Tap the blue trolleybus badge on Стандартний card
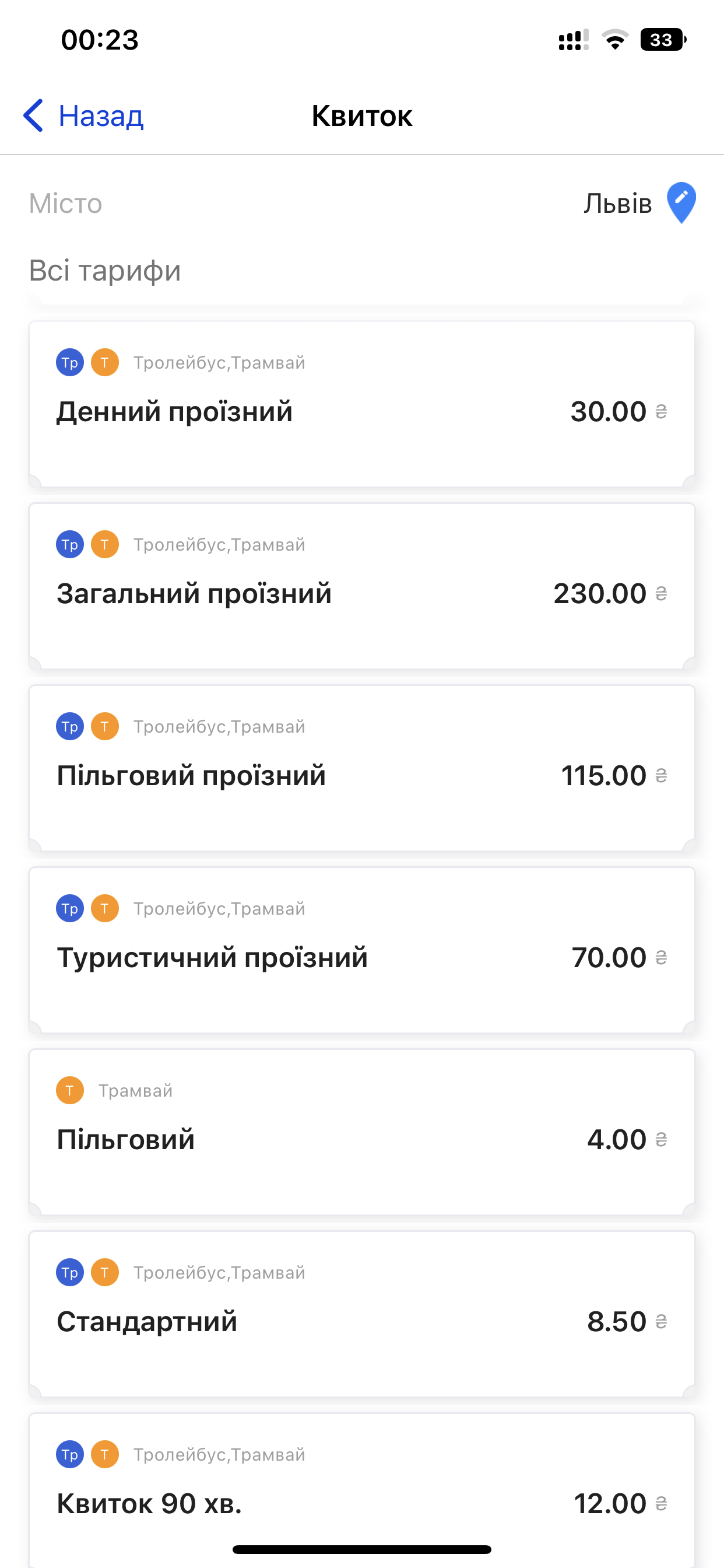The width and height of the screenshot is (724, 1568). (70, 1272)
